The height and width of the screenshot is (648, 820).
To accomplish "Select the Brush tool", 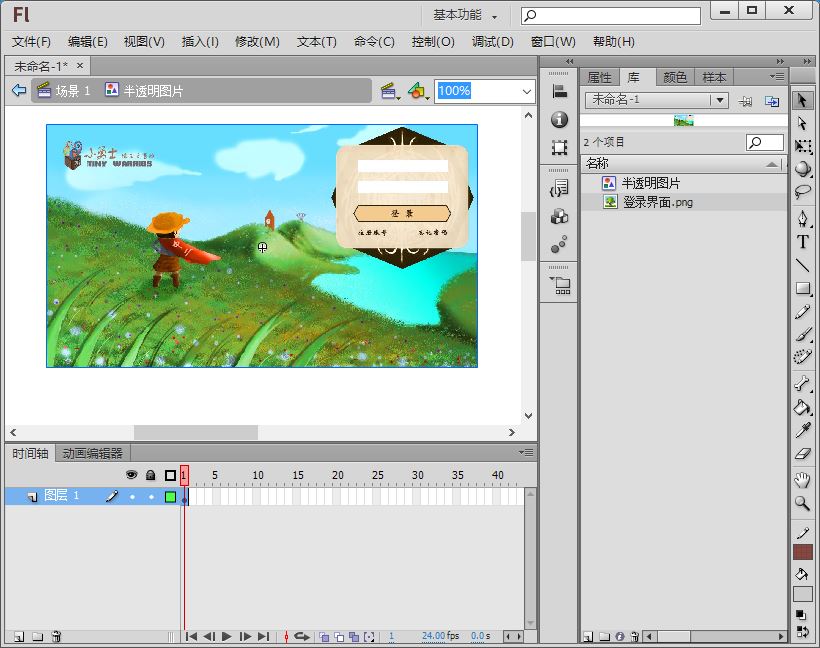I will (x=802, y=335).
